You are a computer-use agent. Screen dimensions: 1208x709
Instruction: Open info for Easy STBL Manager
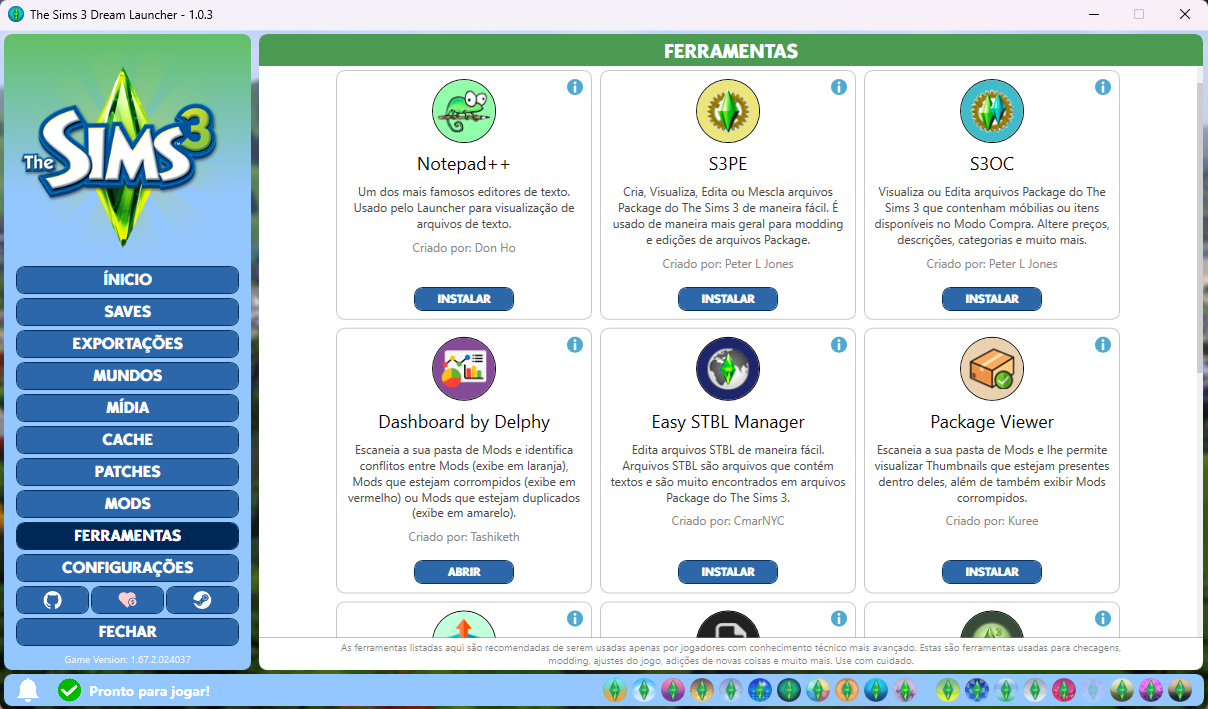839,345
